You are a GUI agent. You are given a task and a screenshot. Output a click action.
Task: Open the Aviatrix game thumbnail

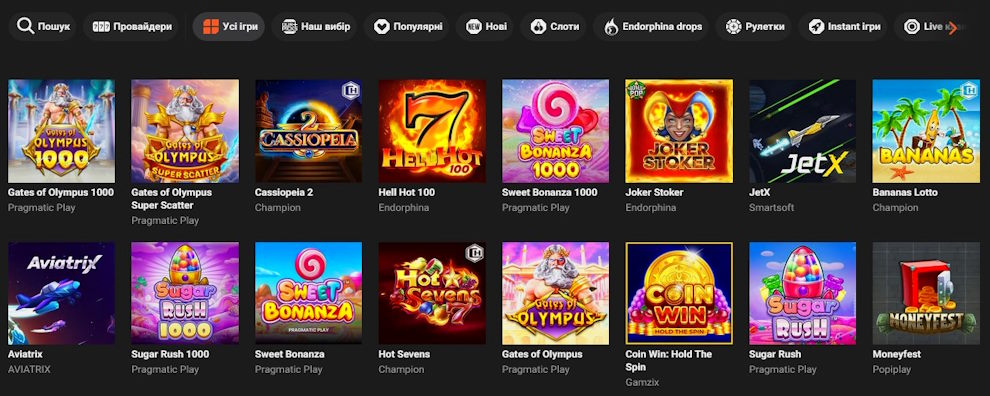(61, 293)
